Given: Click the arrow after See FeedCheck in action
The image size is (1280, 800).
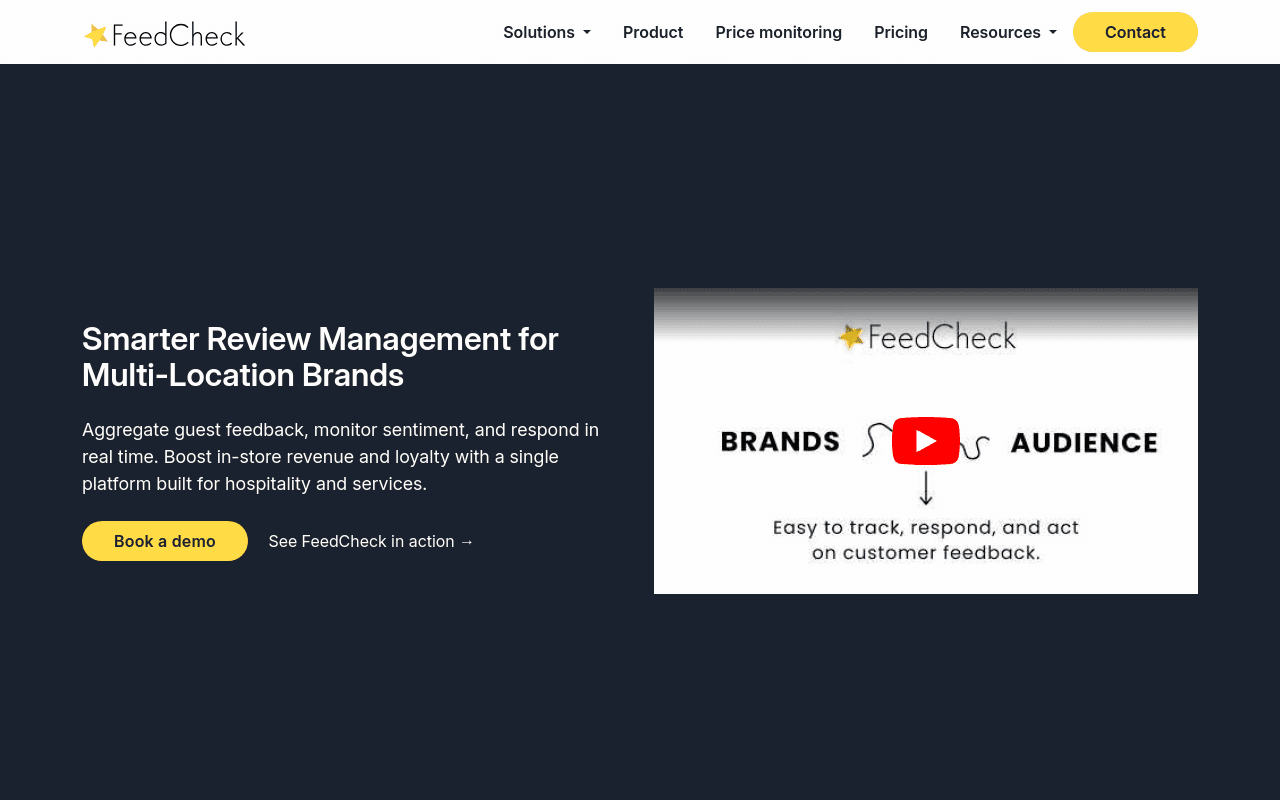Looking at the screenshot, I should 467,541.
